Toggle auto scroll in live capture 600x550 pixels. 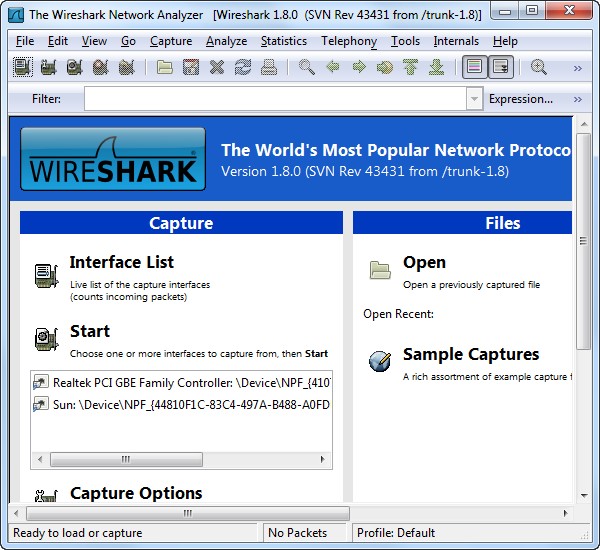click(x=501, y=67)
